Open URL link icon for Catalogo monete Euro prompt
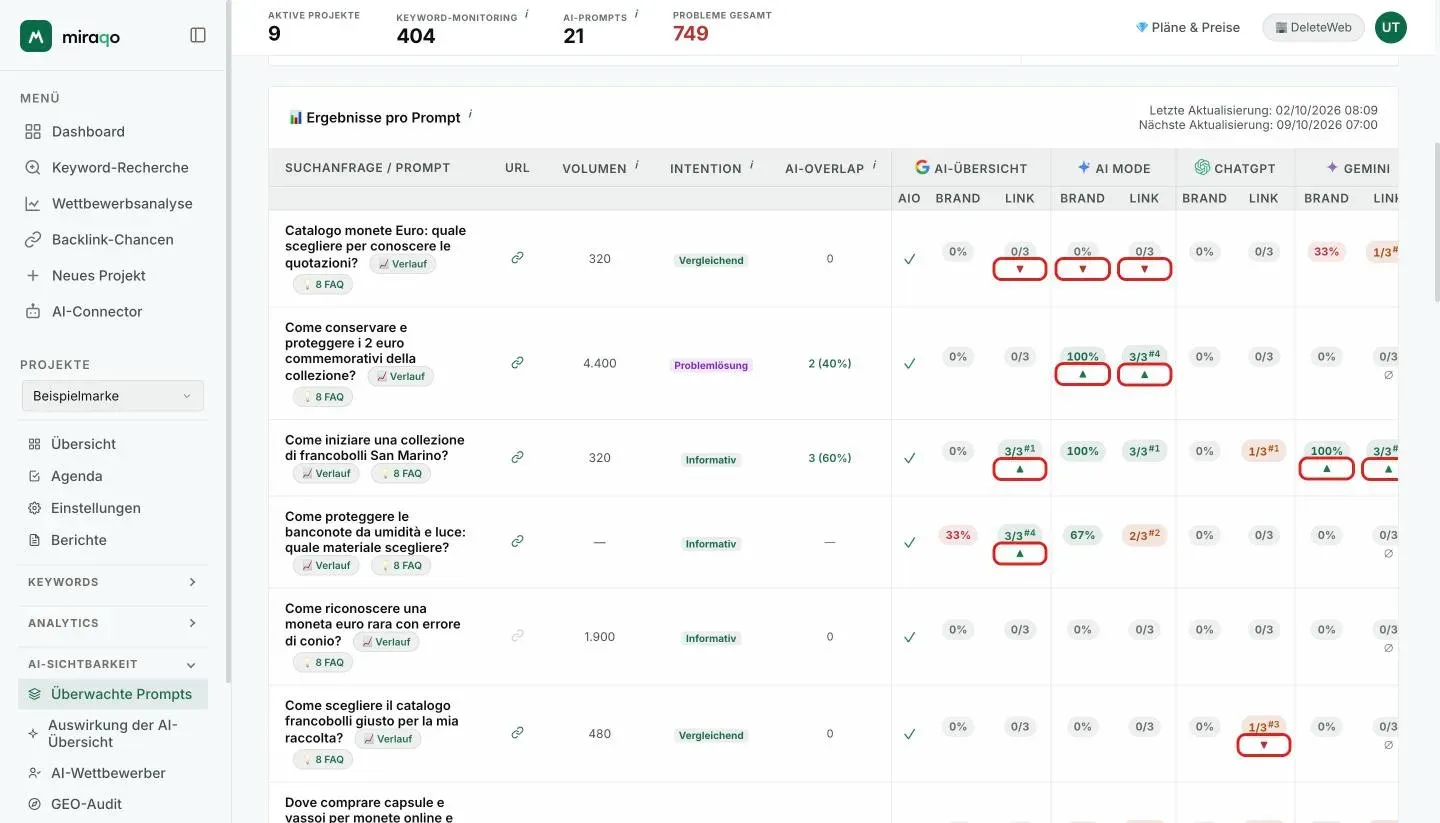Screen dimensions: 1440x823 tap(517, 258)
